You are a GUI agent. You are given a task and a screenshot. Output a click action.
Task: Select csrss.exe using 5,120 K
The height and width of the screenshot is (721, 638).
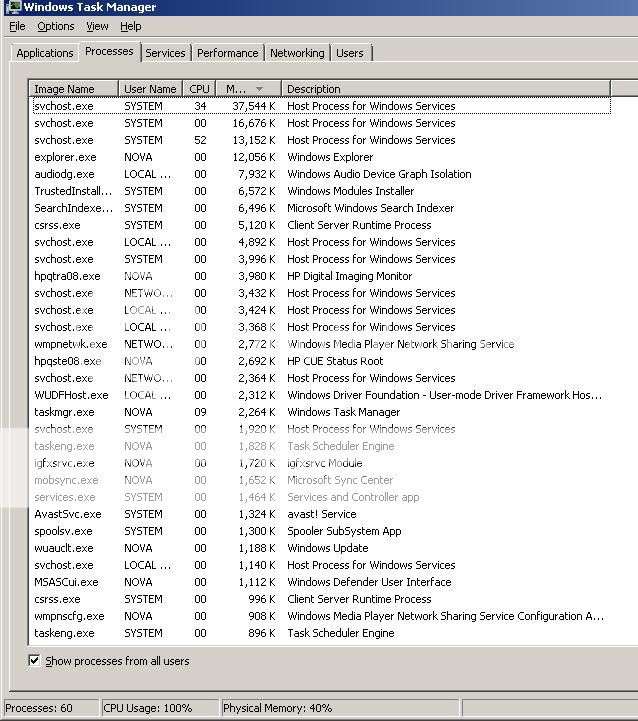coord(322,225)
